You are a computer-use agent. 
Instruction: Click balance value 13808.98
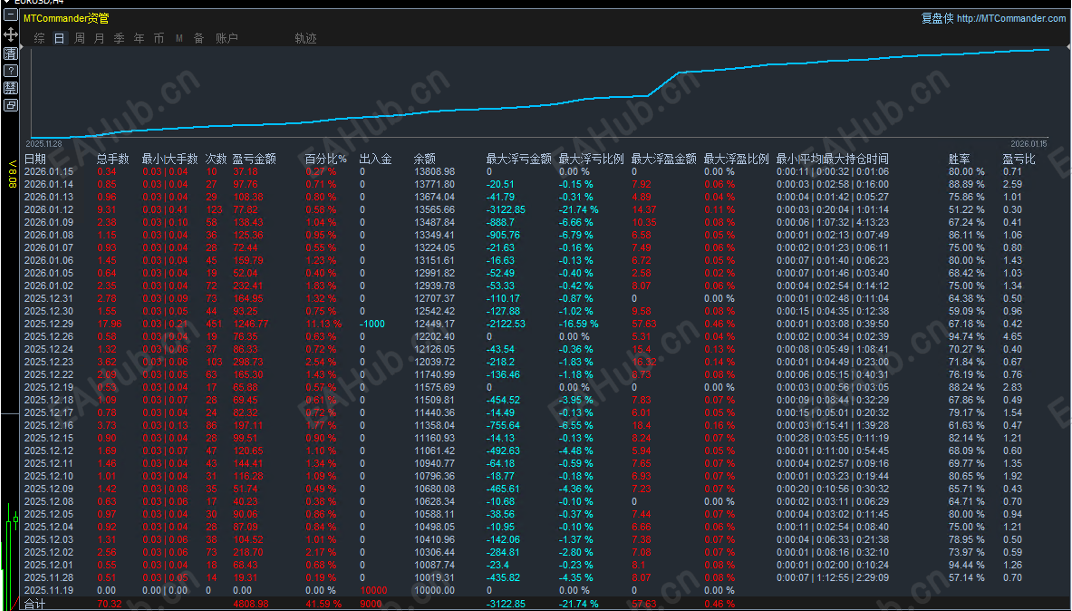(x=434, y=172)
